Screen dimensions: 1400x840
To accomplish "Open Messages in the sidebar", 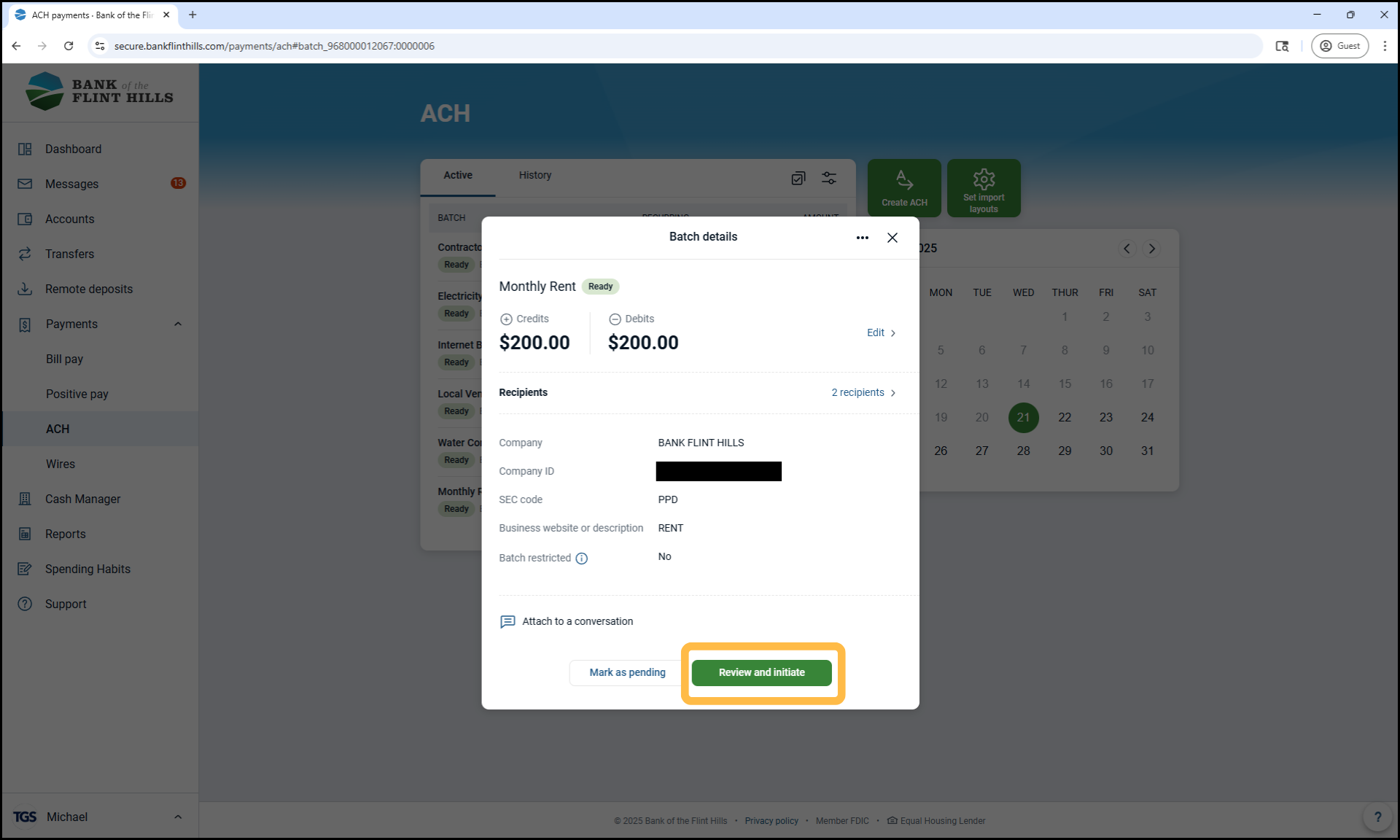I will click(x=71, y=184).
